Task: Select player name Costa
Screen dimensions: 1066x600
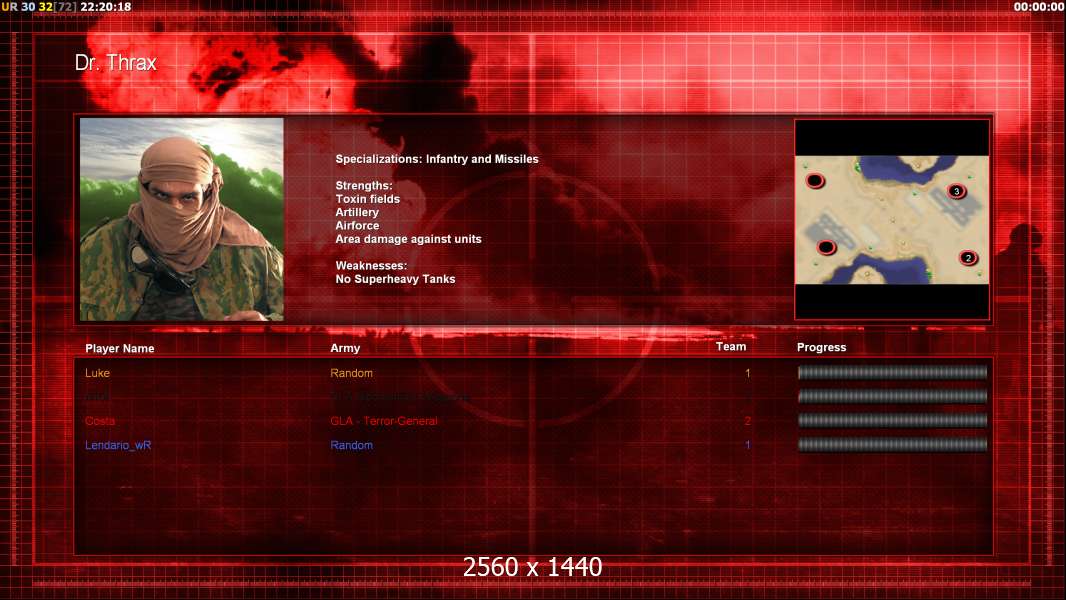Action: pyautogui.click(x=100, y=421)
